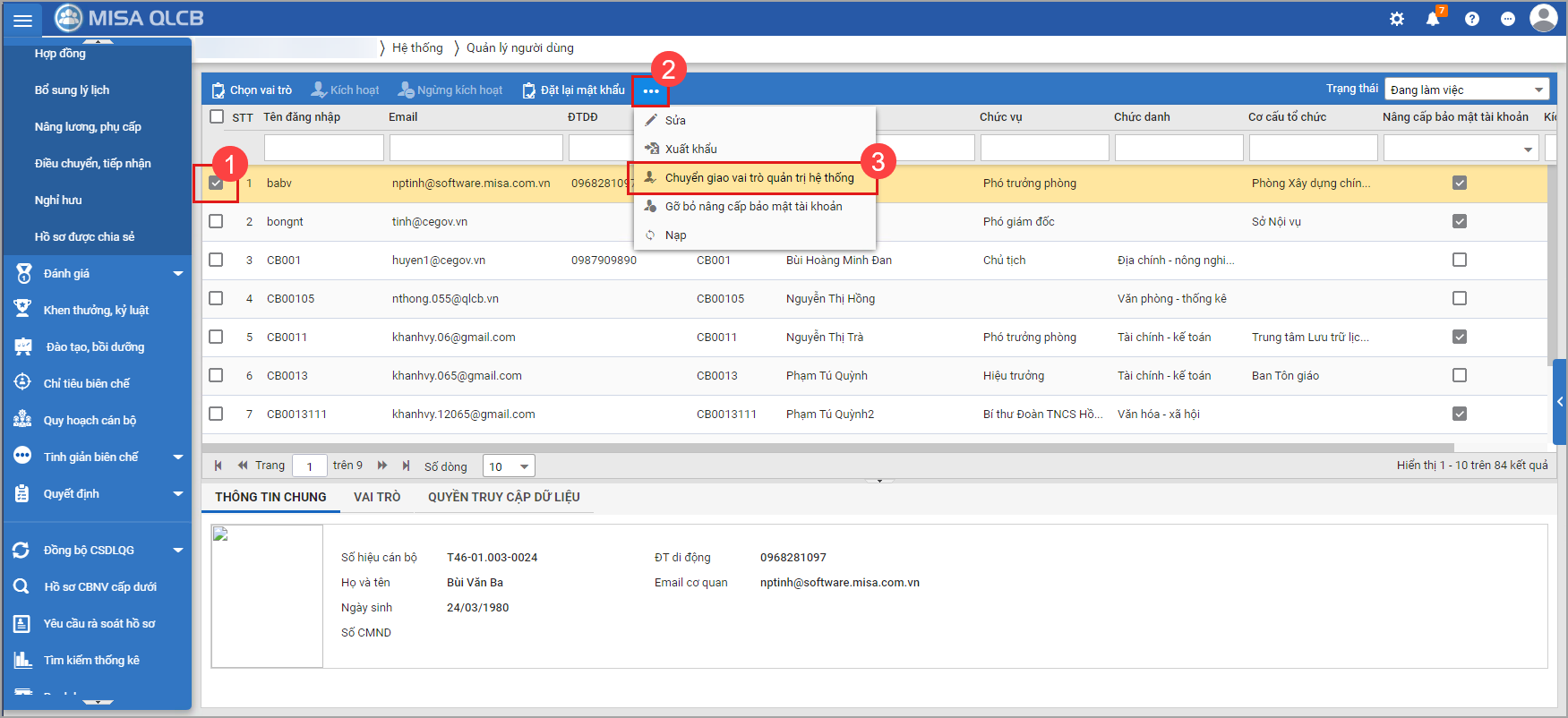Change rows per page dropdown
The image size is (1568, 718).
509,466
